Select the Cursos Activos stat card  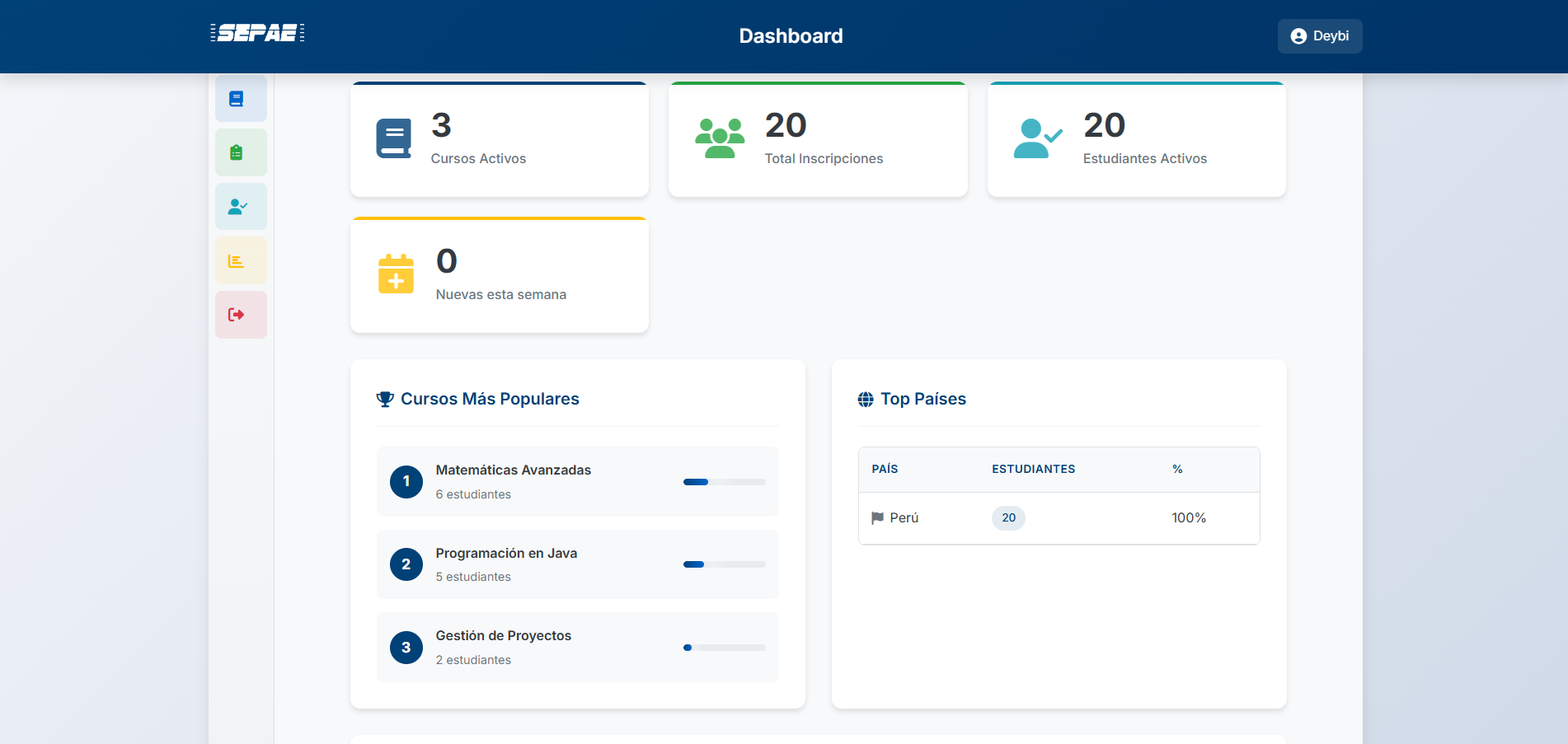[500, 140]
